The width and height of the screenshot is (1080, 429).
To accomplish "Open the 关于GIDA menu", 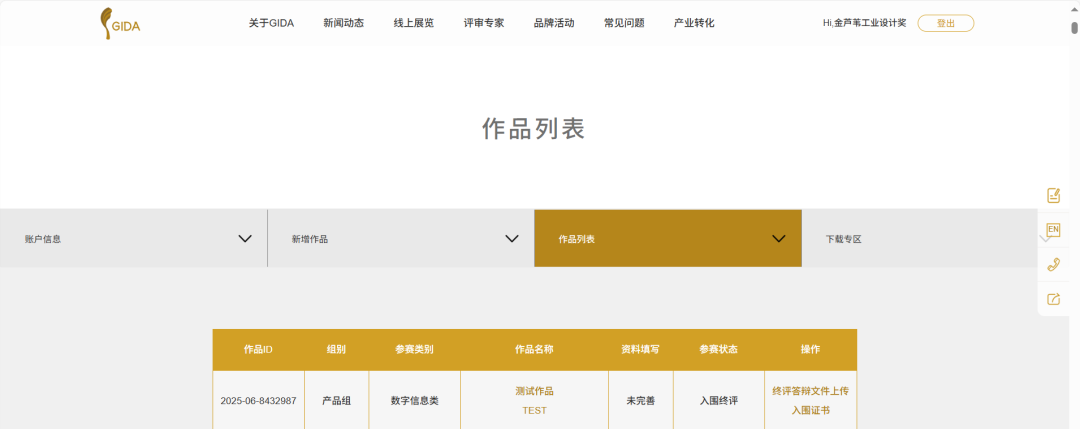I will 271,23.
